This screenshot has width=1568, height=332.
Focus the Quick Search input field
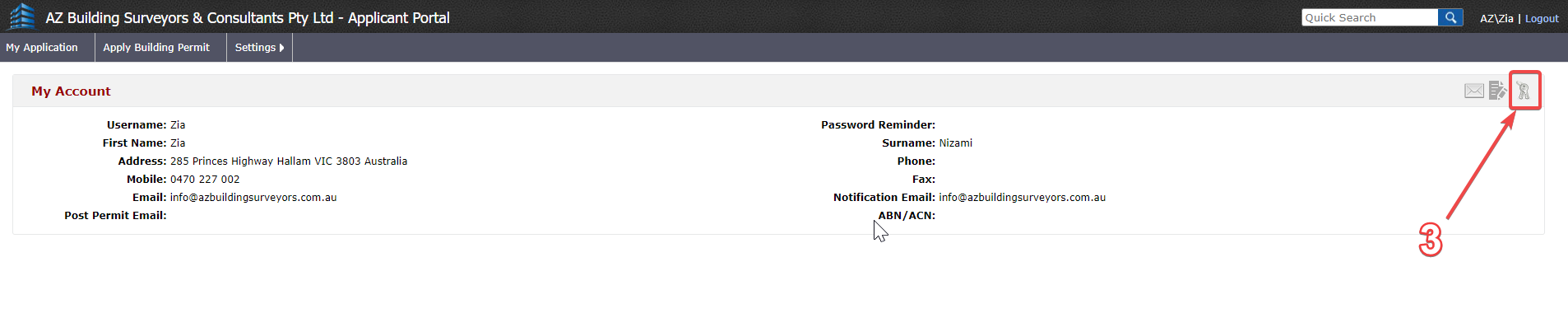[1370, 17]
